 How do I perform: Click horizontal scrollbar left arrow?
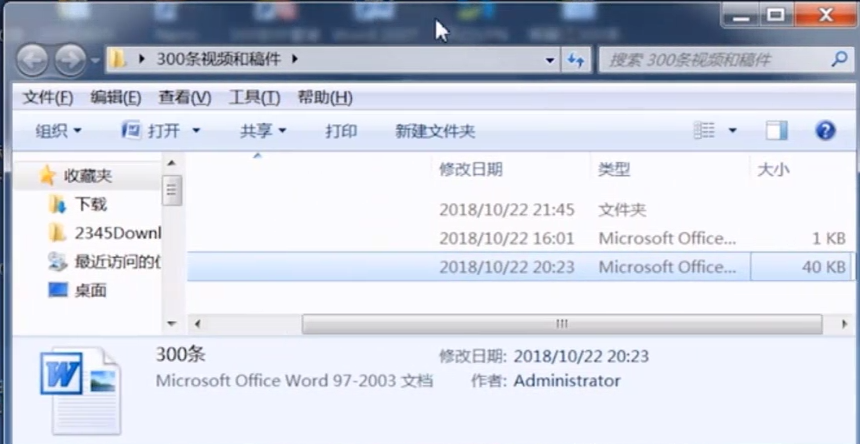[197, 324]
